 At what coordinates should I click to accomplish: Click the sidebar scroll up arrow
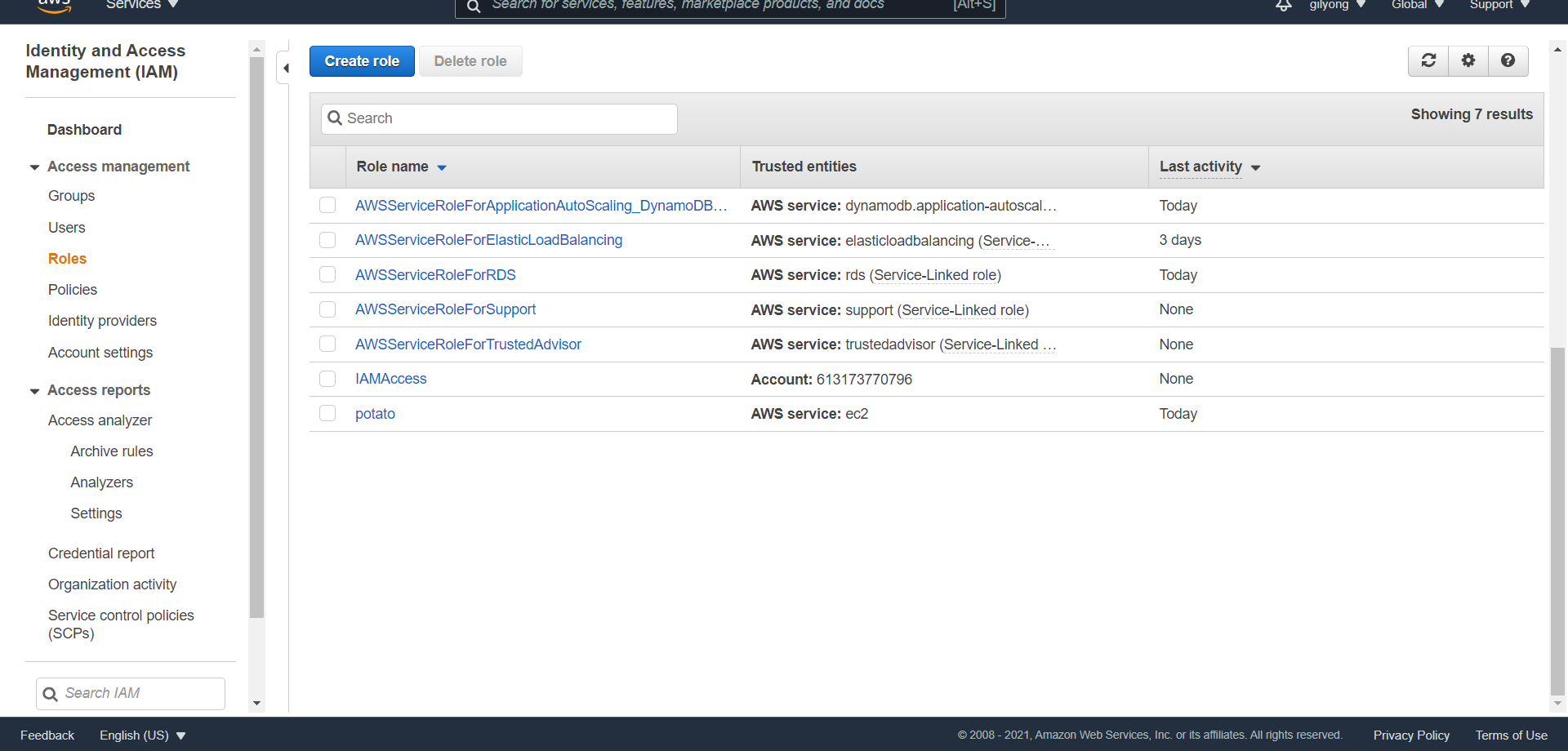click(257, 50)
